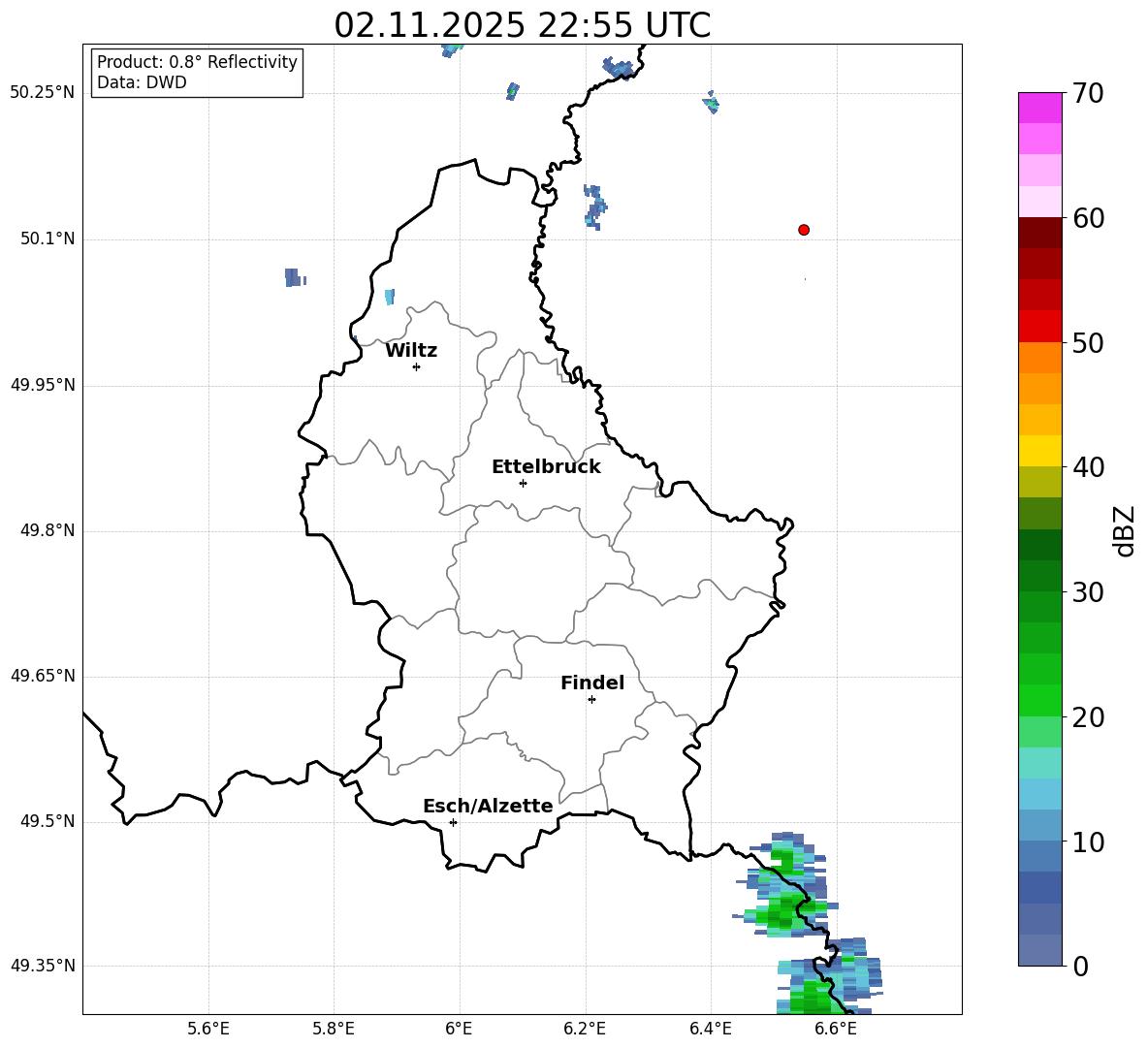Click the Esch/Alzette city label
Viewport: 1148px width, 1048px height.
[489, 806]
